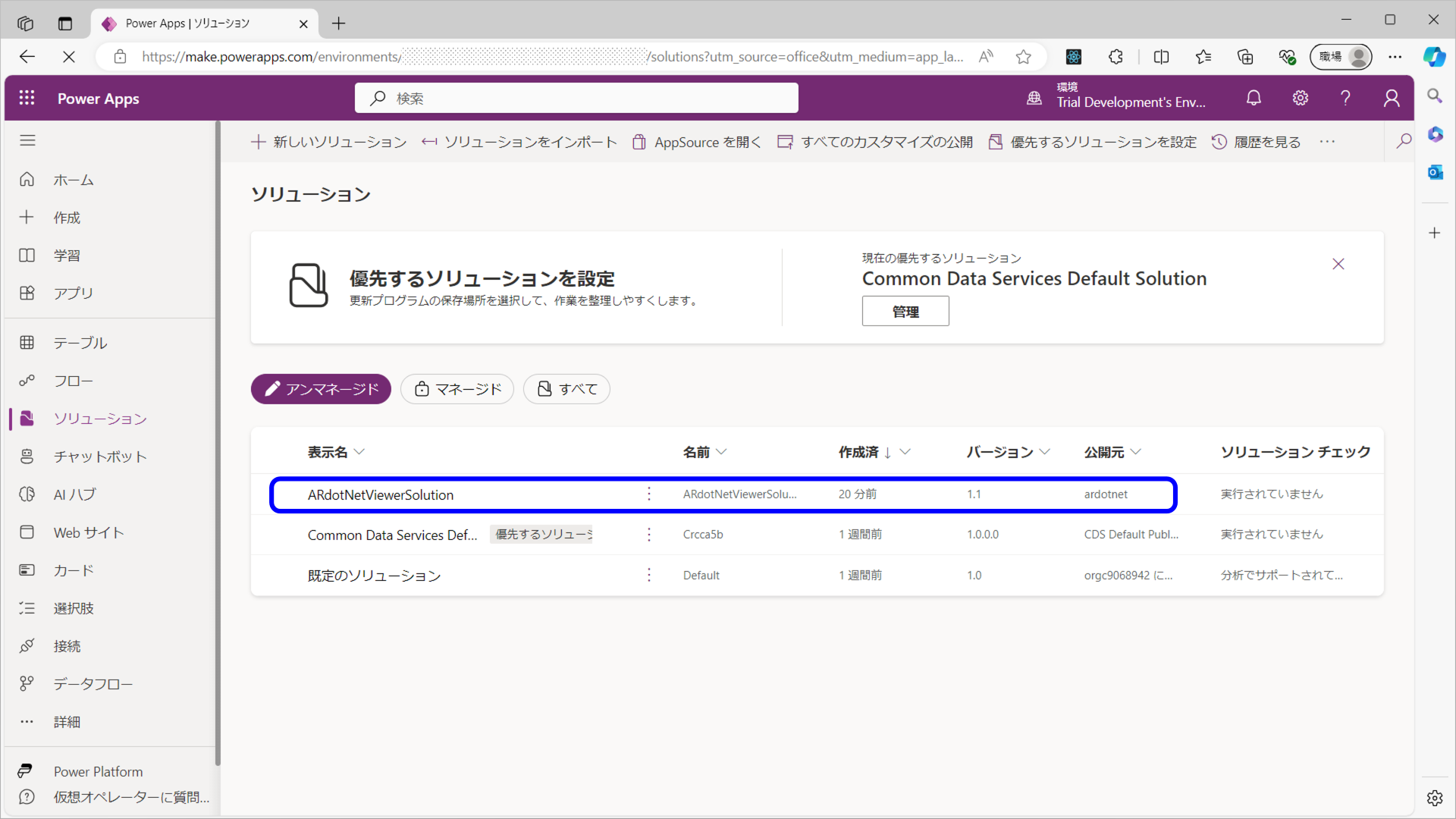Open the Power Apps app launcher waffle
The width and height of the screenshot is (1456, 819).
[27, 98]
